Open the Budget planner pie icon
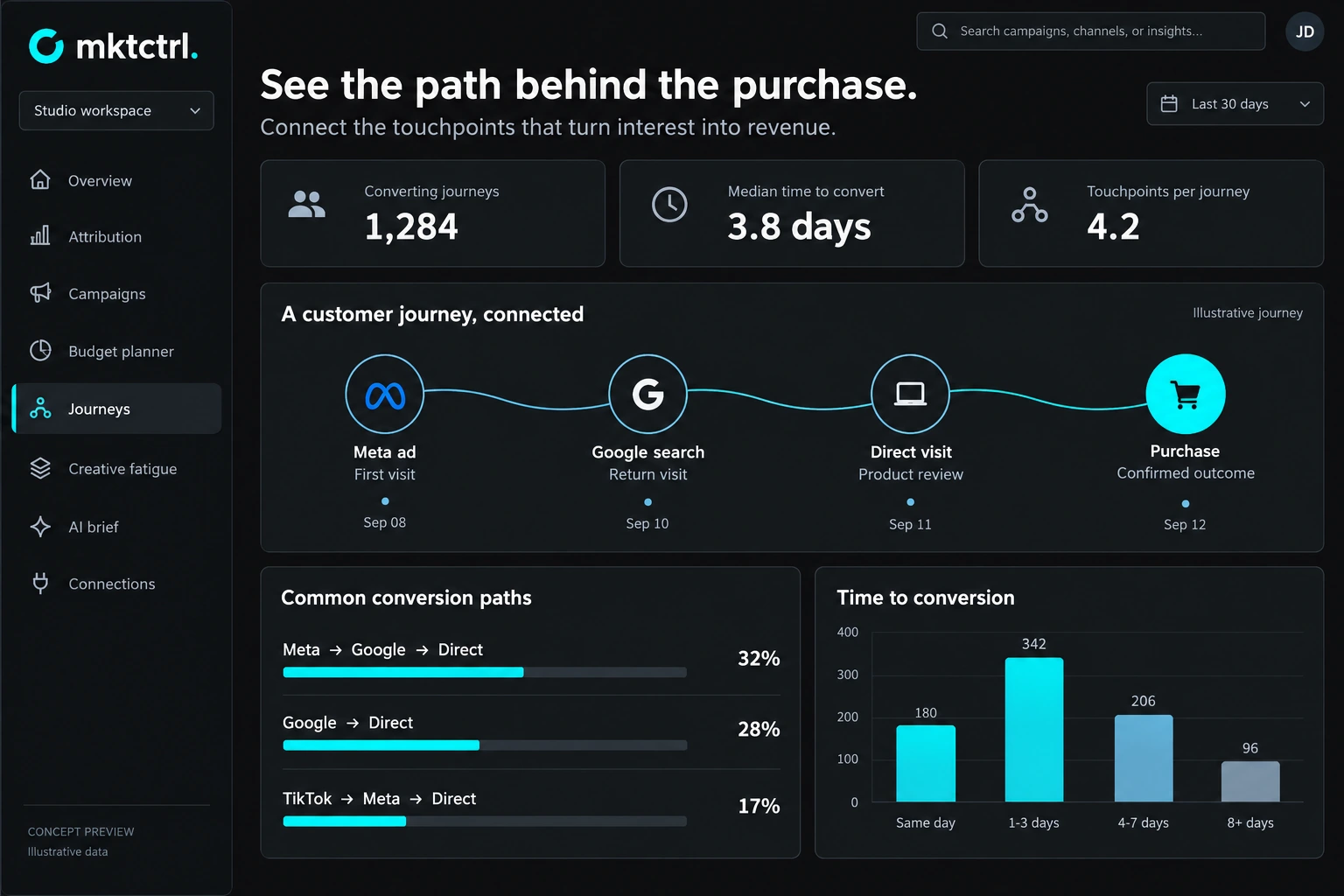 point(40,350)
